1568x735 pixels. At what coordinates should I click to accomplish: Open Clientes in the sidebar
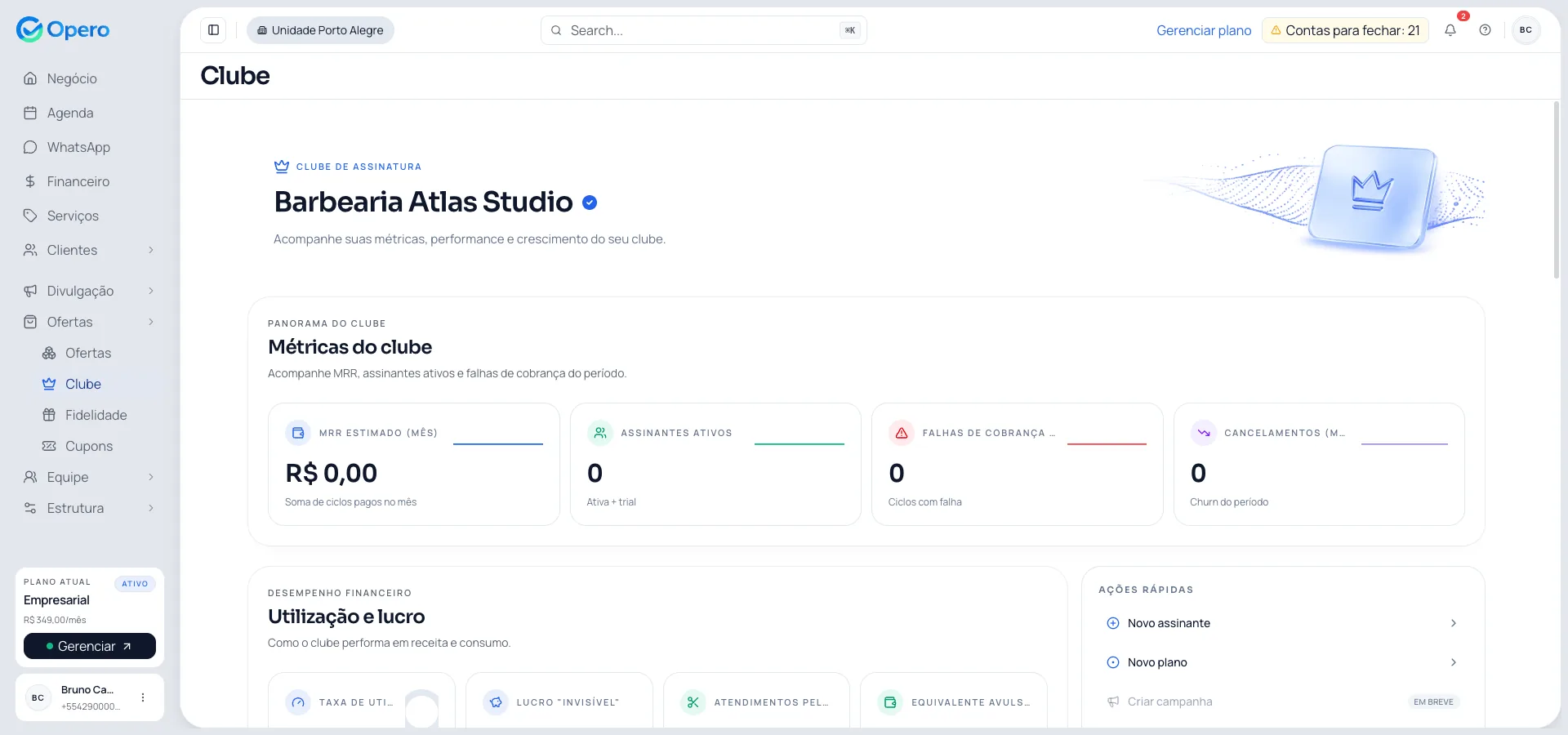point(90,250)
